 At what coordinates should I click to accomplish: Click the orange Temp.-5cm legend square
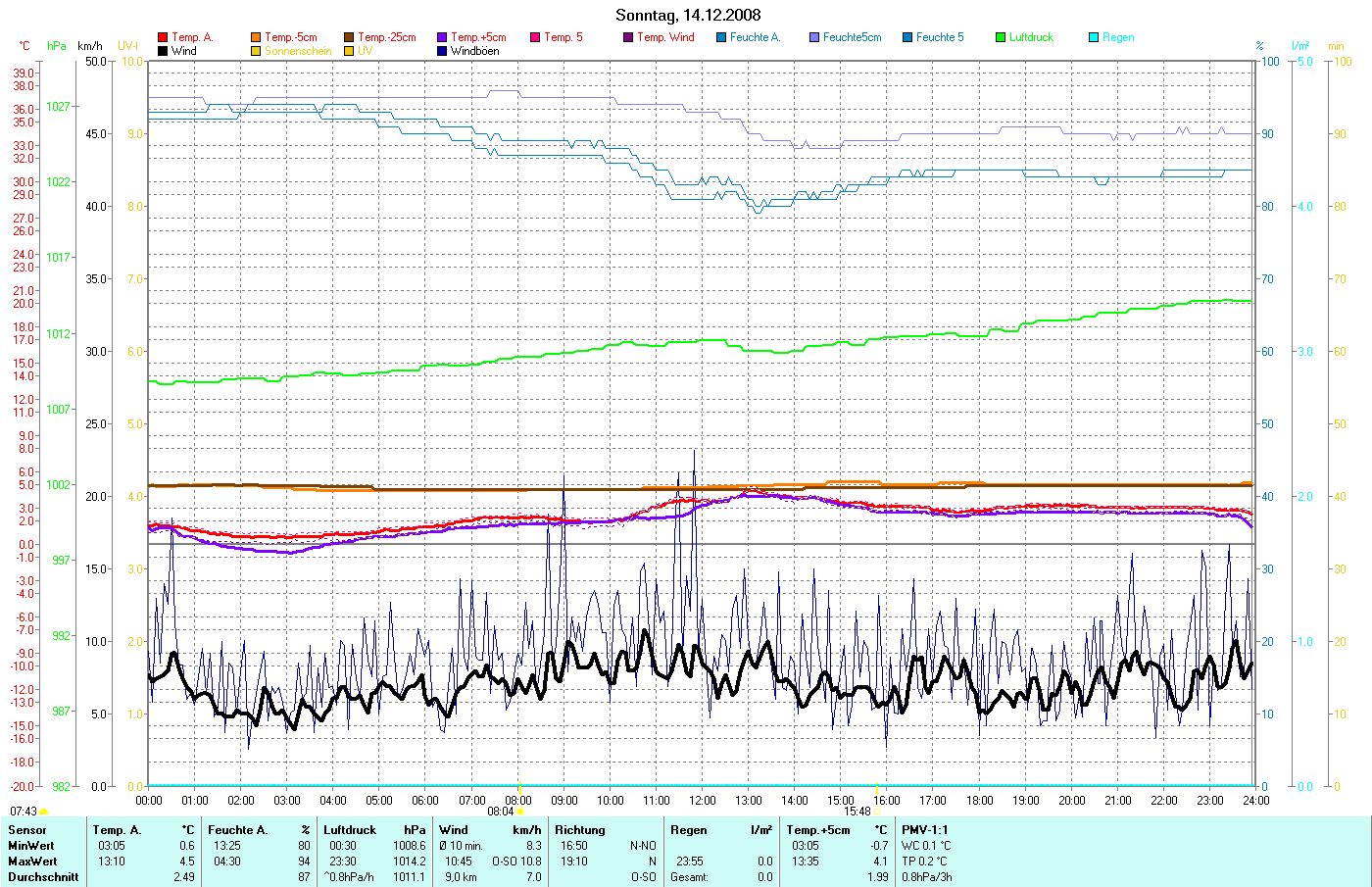(256, 37)
